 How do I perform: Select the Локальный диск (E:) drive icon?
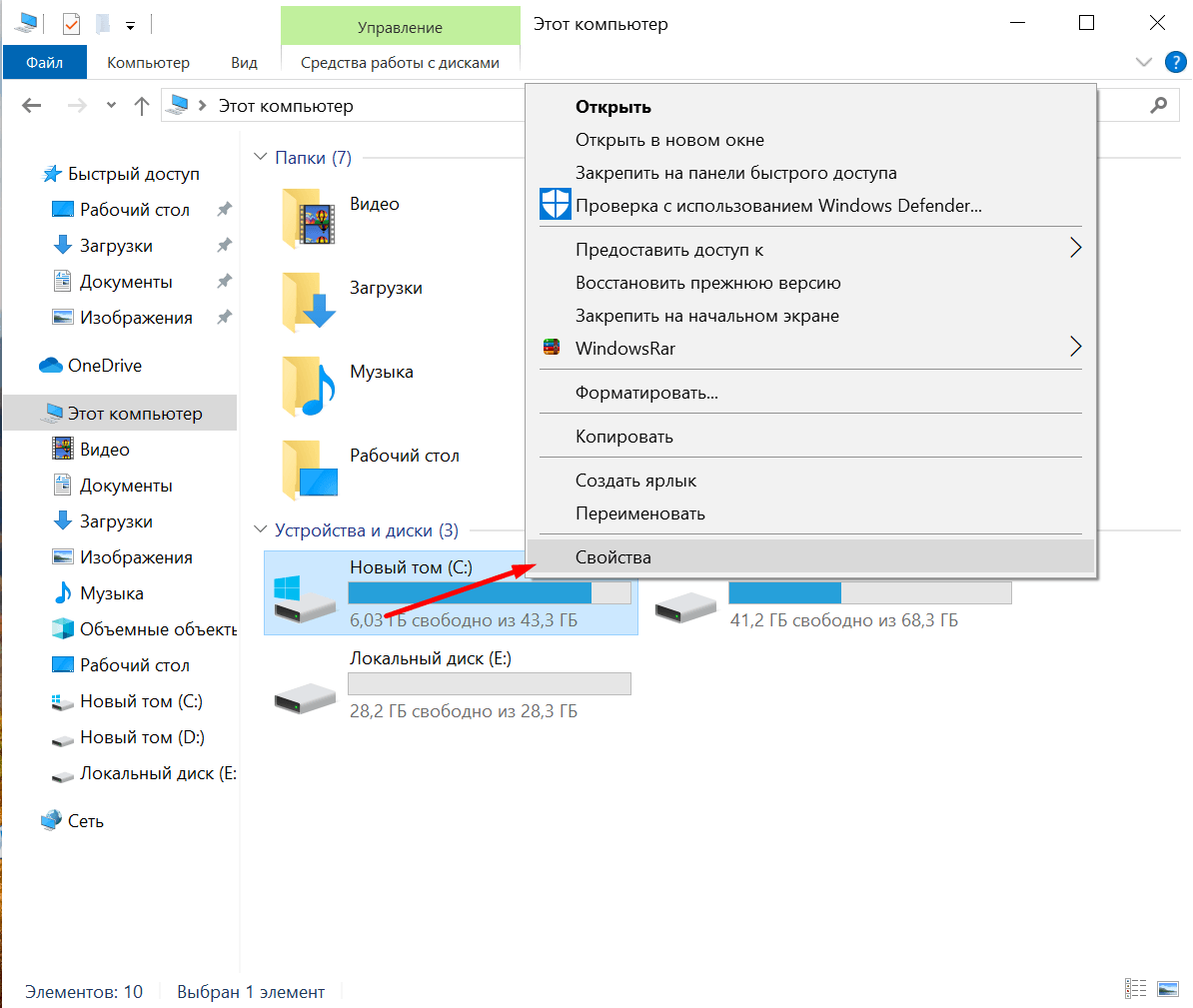pyautogui.click(x=305, y=697)
